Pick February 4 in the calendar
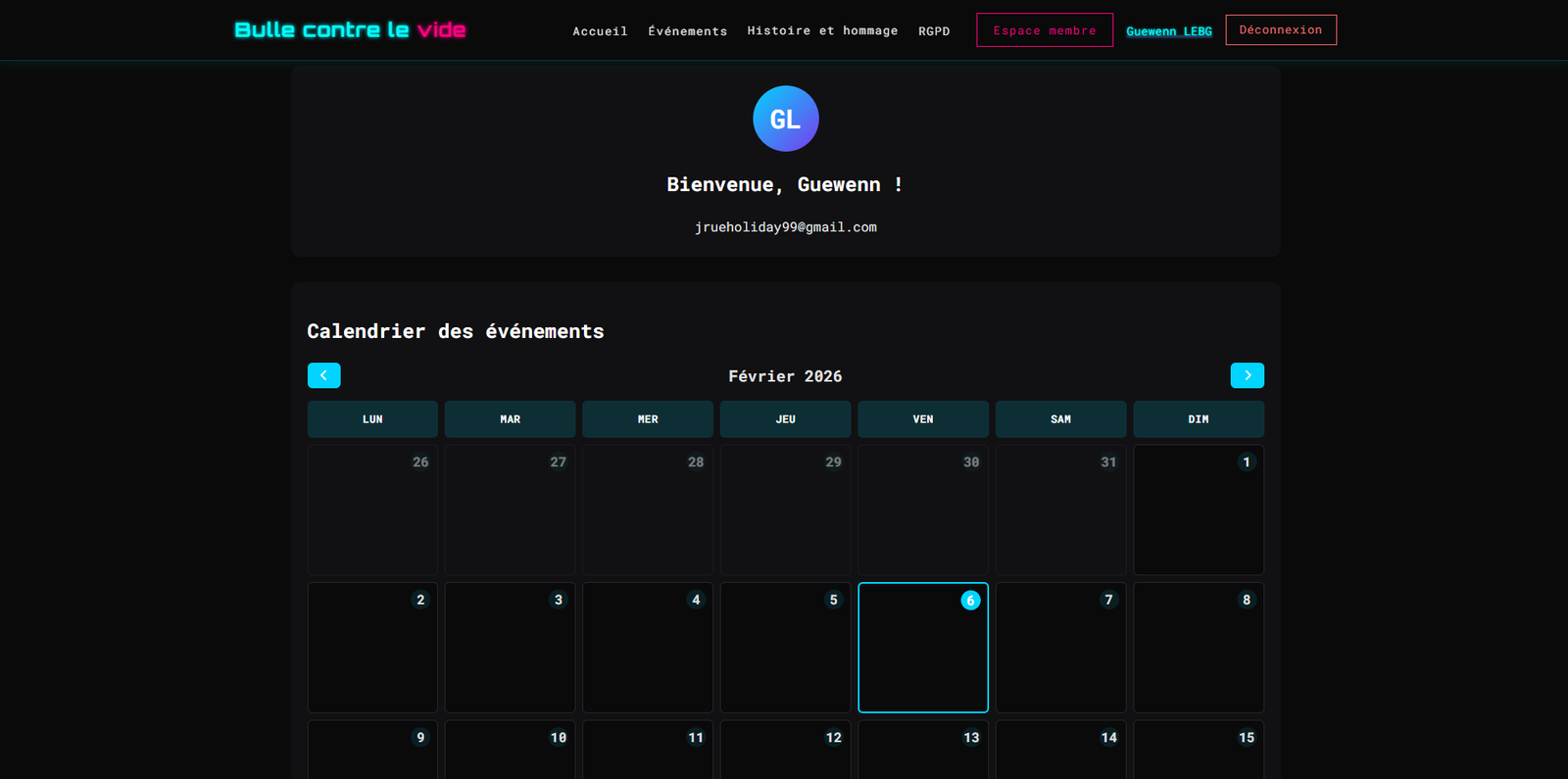Viewport: 1568px width, 779px height. (x=647, y=648)
